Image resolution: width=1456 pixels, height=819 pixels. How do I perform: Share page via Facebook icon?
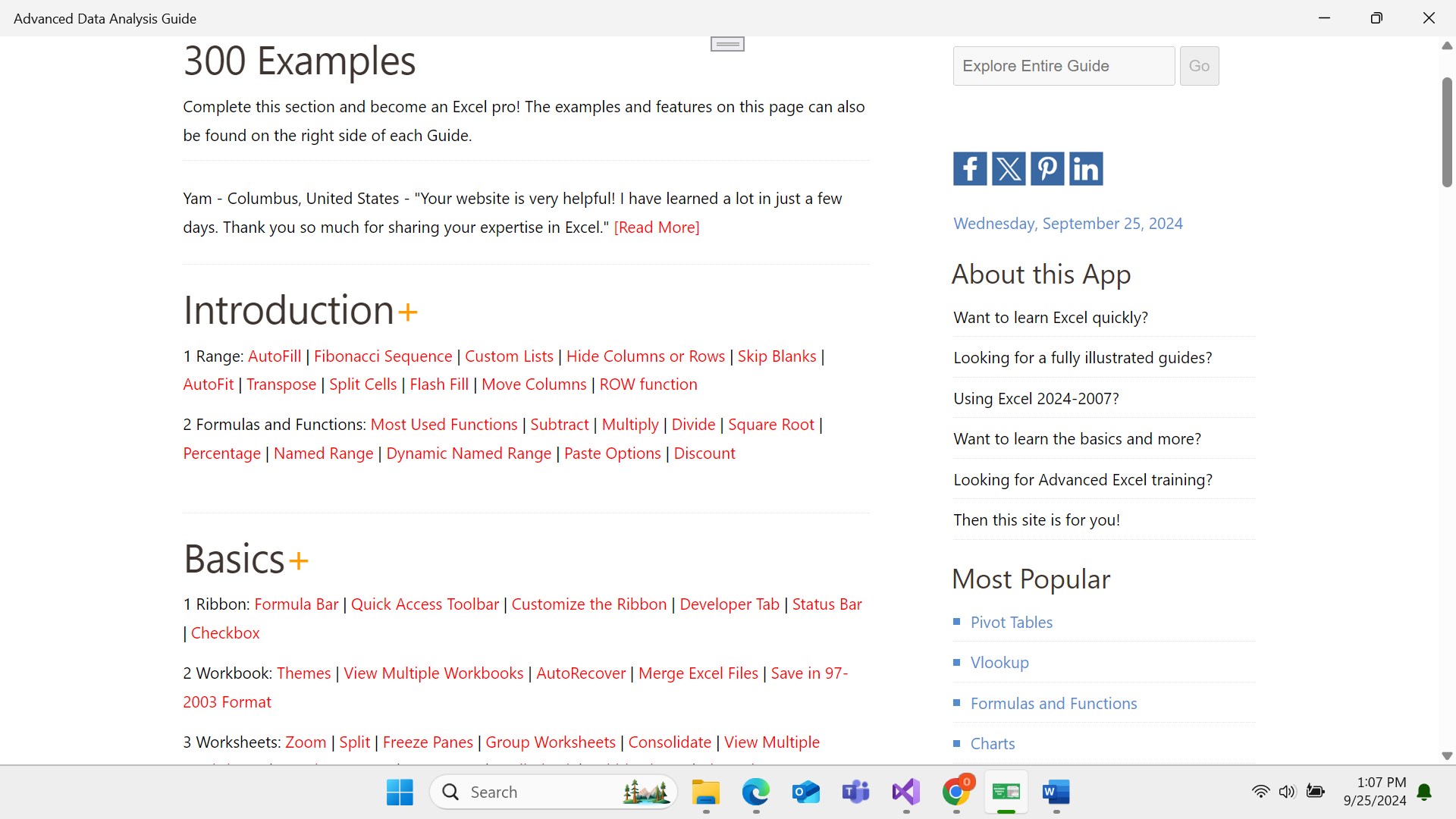click(969, 168)
